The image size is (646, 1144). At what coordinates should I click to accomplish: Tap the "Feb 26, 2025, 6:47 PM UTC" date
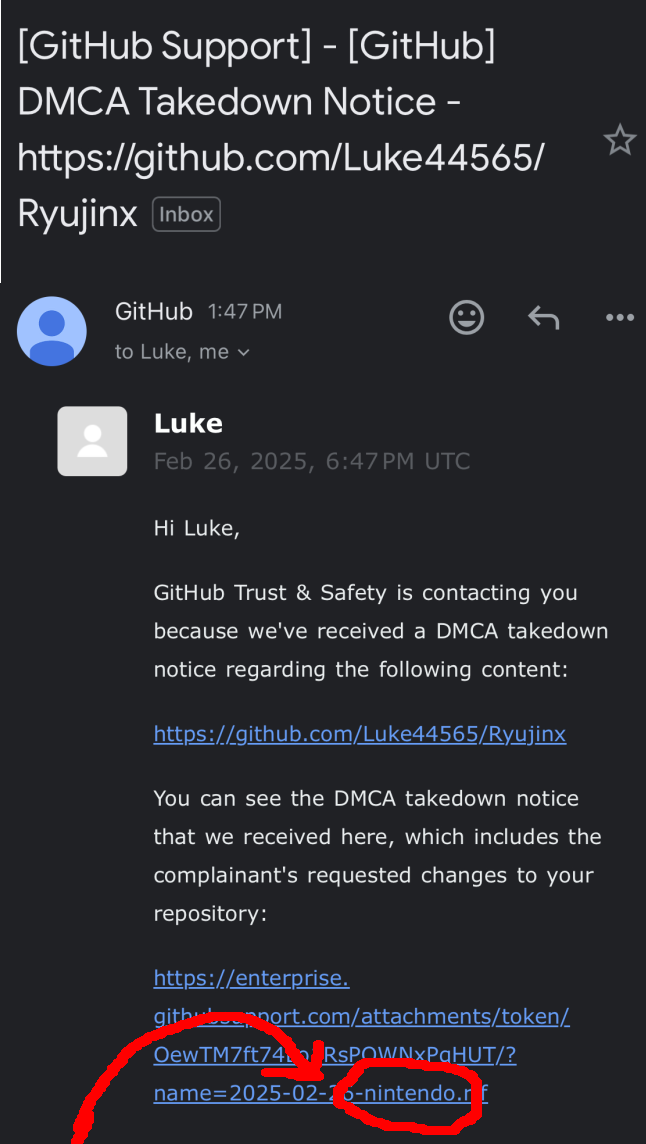click(311, 461)
